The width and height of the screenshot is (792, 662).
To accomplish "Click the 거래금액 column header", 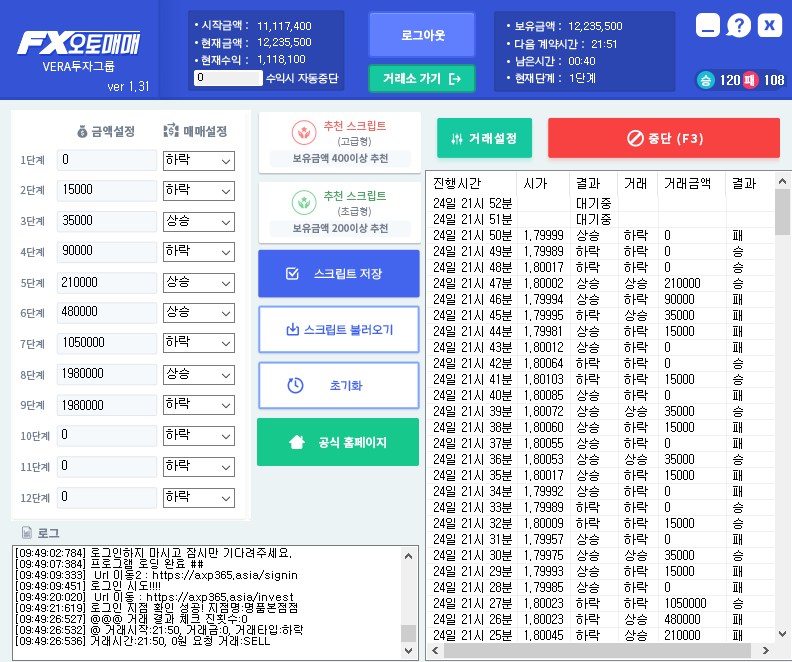I will point(687,183).
